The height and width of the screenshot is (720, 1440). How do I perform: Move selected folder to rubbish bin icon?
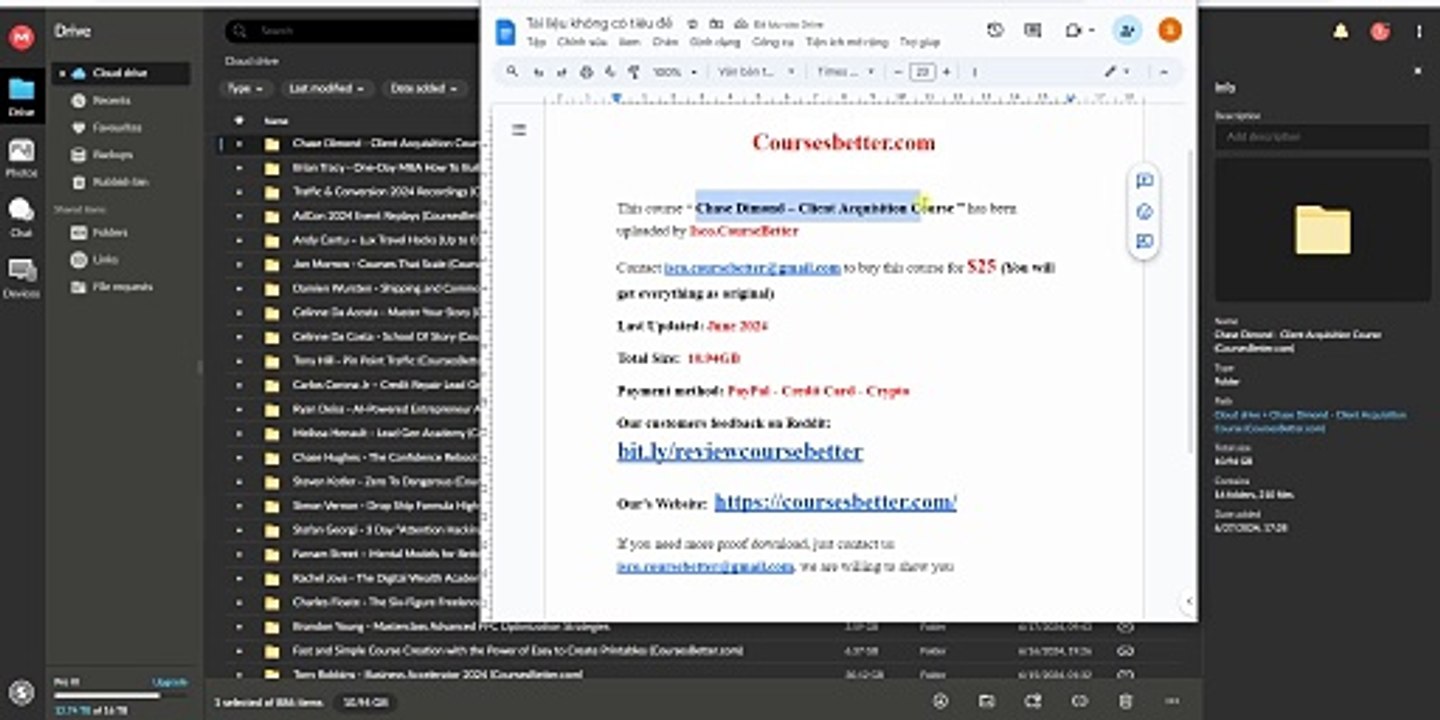coord(1125,701)
